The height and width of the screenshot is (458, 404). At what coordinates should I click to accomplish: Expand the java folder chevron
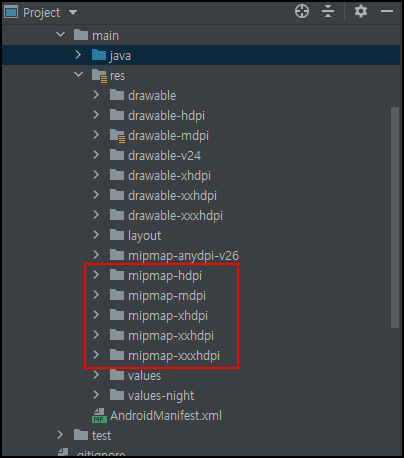pos(78,55)
